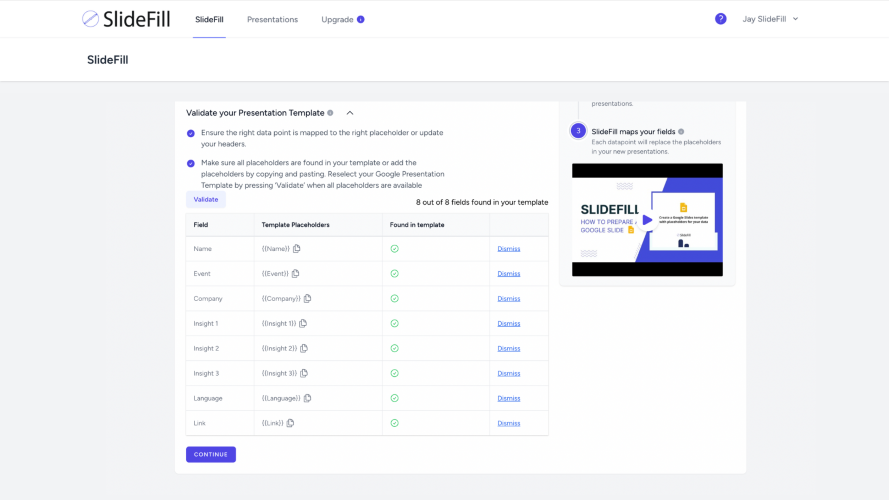Click the green check icon for Language
This screenshot has width=889, height=500.
[395, 398]
